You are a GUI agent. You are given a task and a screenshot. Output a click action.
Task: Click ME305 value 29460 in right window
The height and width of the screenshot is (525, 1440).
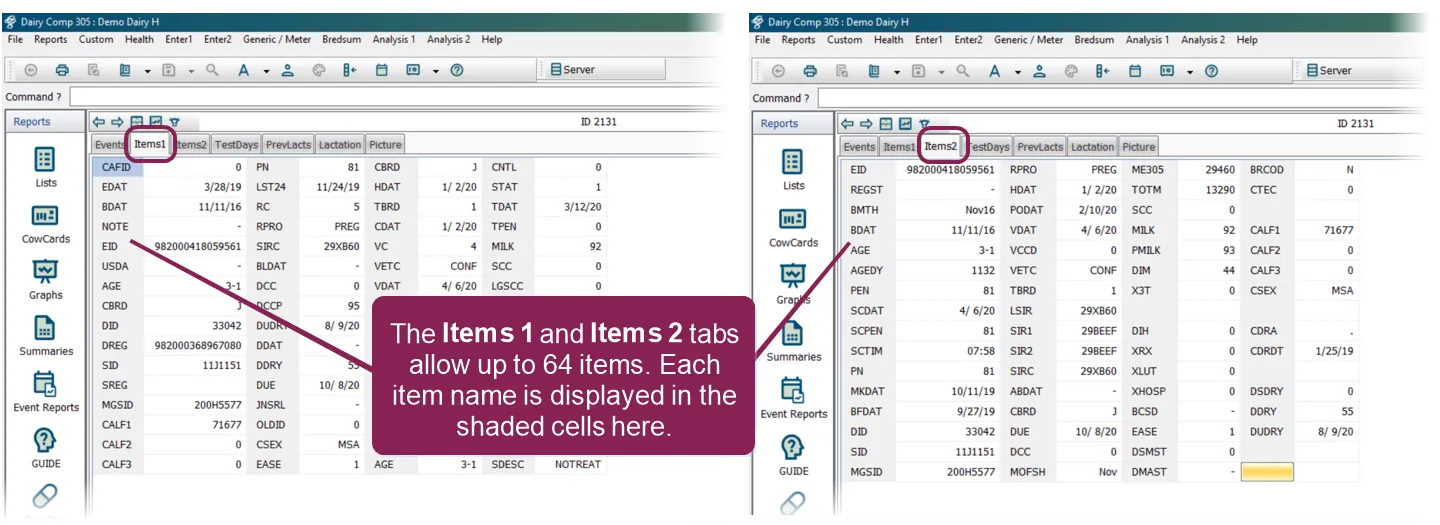(x=1219, y=170)
